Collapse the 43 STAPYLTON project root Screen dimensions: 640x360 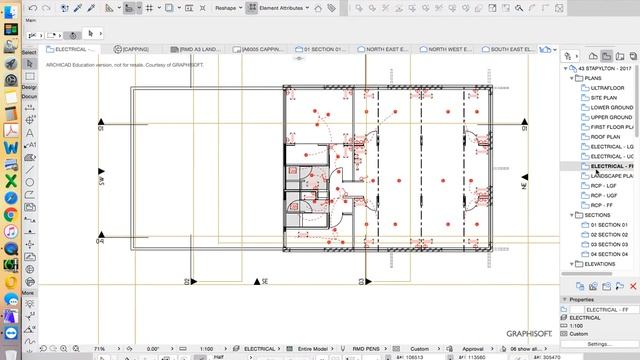pyautogui.click(x=565, y=69)
